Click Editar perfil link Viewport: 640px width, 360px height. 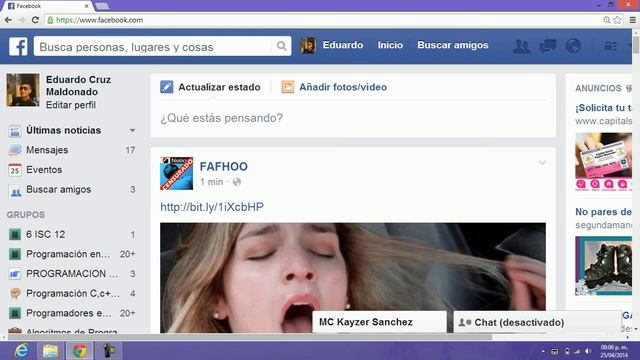71,105
